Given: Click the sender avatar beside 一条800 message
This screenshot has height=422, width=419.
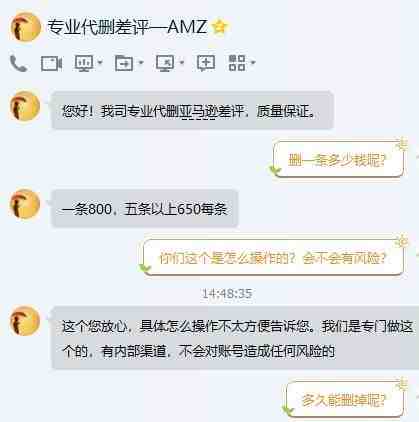Looking at the screenshot, I should click(x=25, y=204).
